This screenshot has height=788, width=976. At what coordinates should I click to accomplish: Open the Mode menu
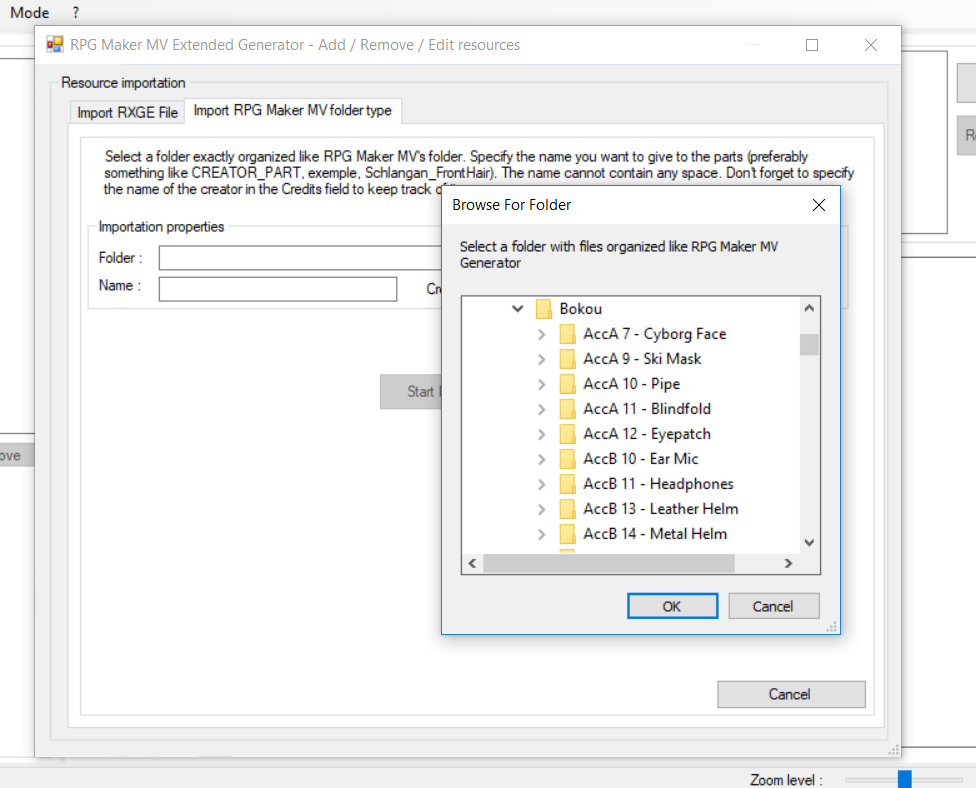click(29, 12)
